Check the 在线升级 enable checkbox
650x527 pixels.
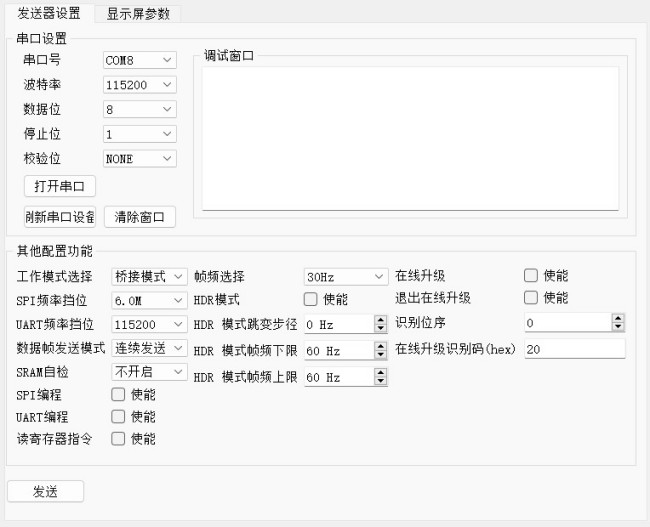tap(531, 275)
